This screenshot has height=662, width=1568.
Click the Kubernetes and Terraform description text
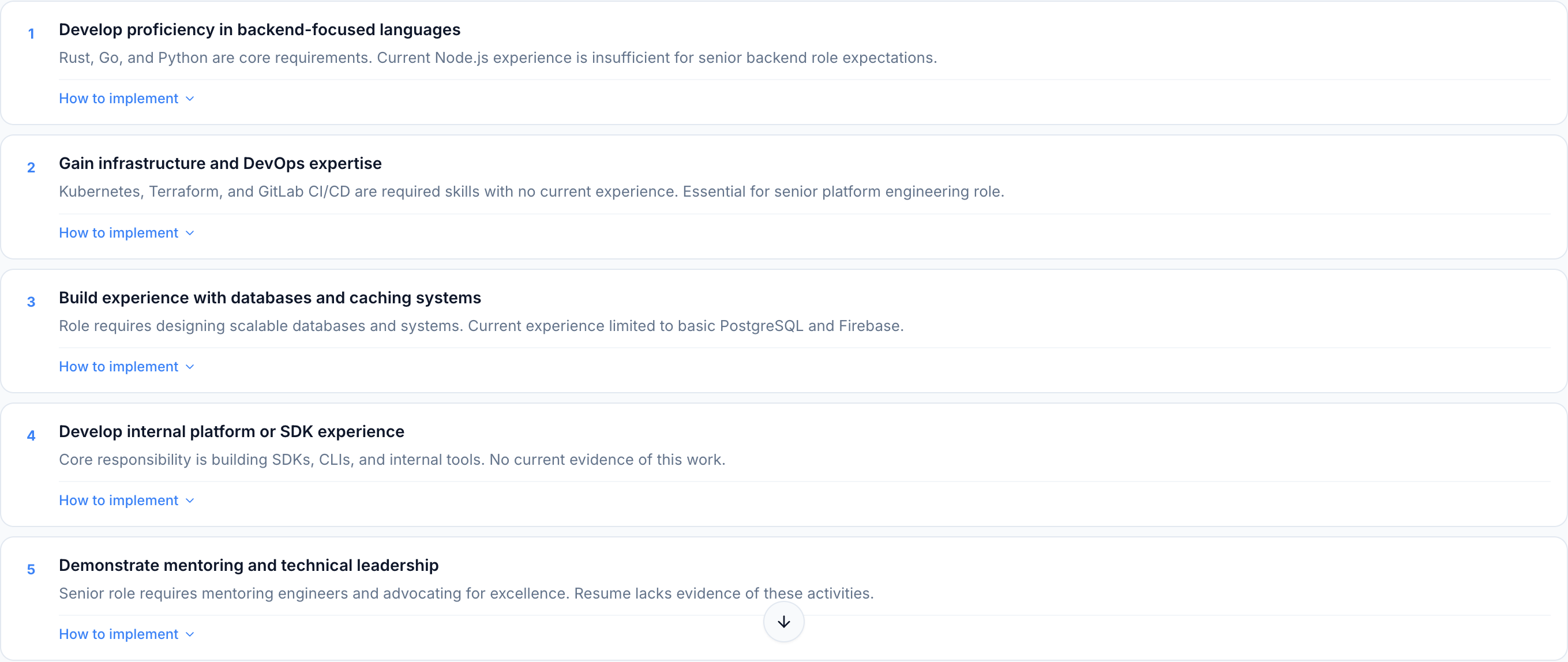click(x=532, y=191)
